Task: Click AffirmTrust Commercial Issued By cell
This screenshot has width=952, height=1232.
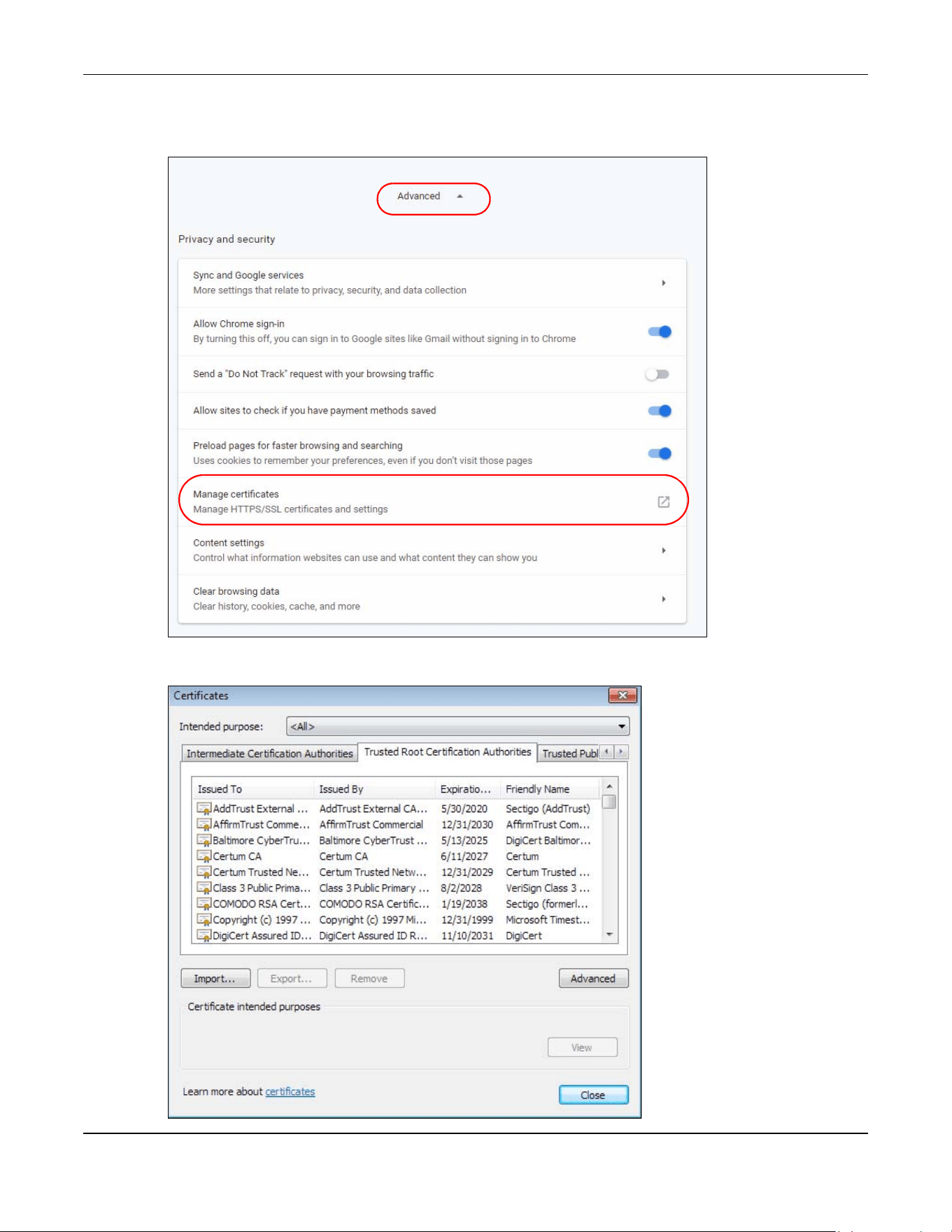Action: point(371,825)
